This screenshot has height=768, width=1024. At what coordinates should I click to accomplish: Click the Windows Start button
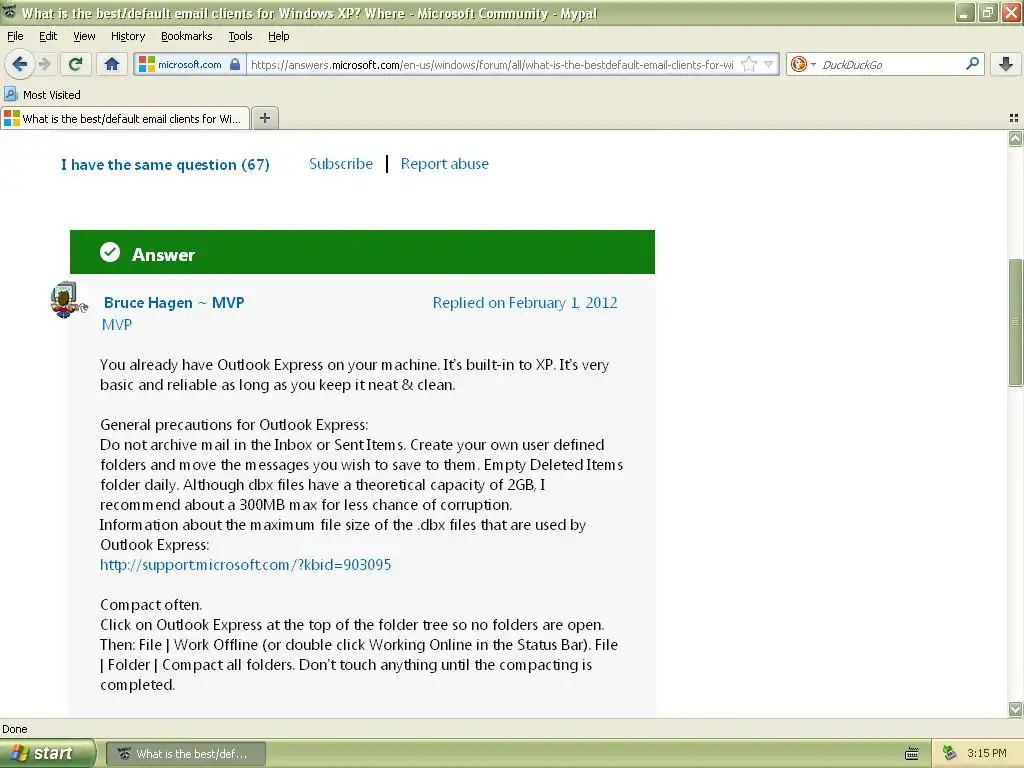click(x=47, y=754)
